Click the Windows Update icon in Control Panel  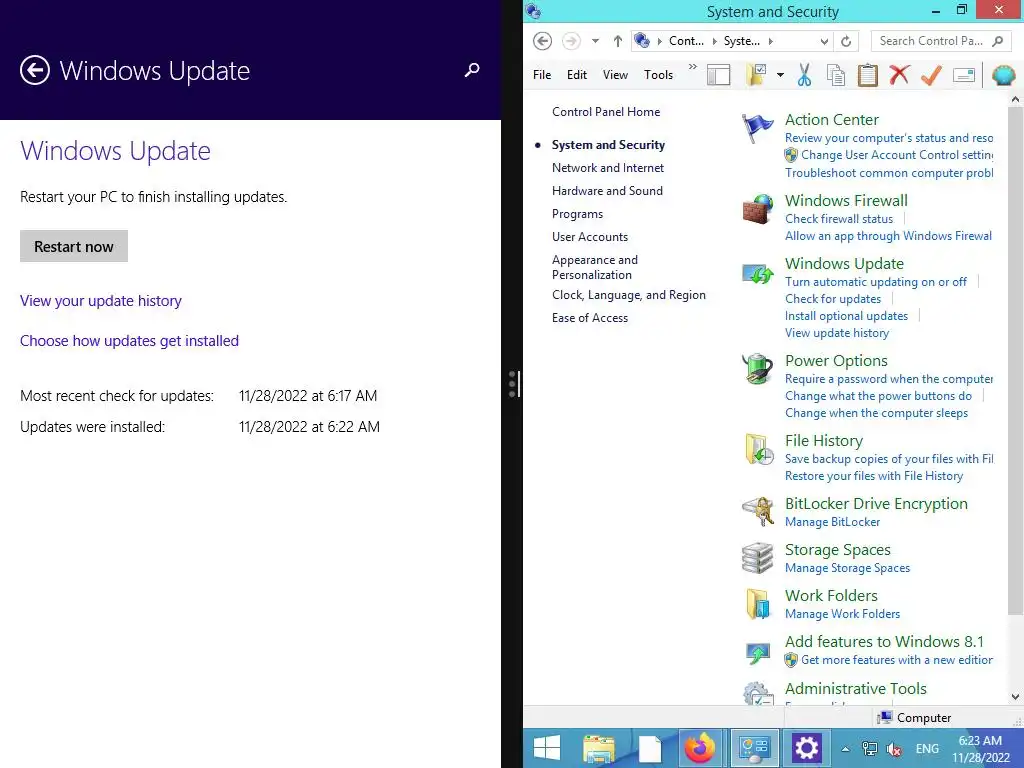click(x=758, y=273)
